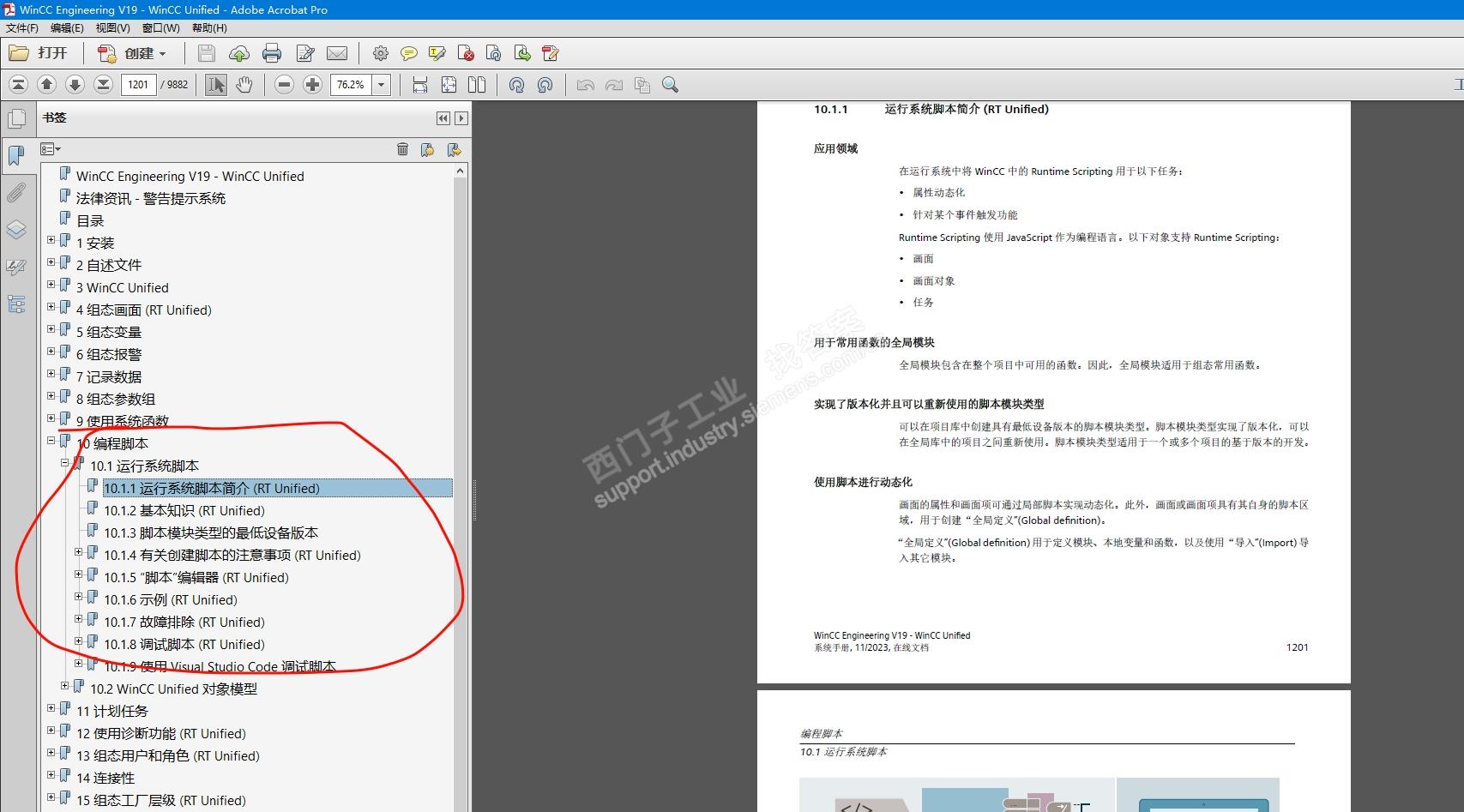Select the highlight text tool
The height and width of the screenshot is (812, 1464).
[x=437, y=54]
